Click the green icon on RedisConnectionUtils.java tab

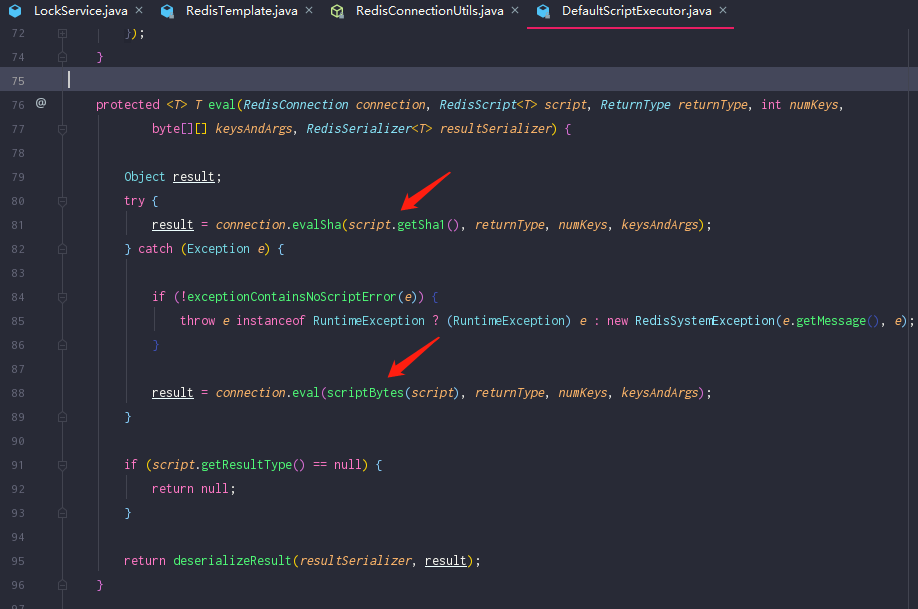(x=338, y=11)
